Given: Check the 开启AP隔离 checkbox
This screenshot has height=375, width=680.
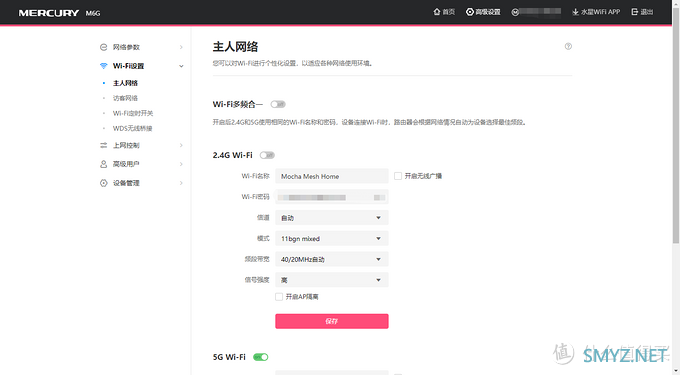Looking at the screenshot, I should (279, 297).
